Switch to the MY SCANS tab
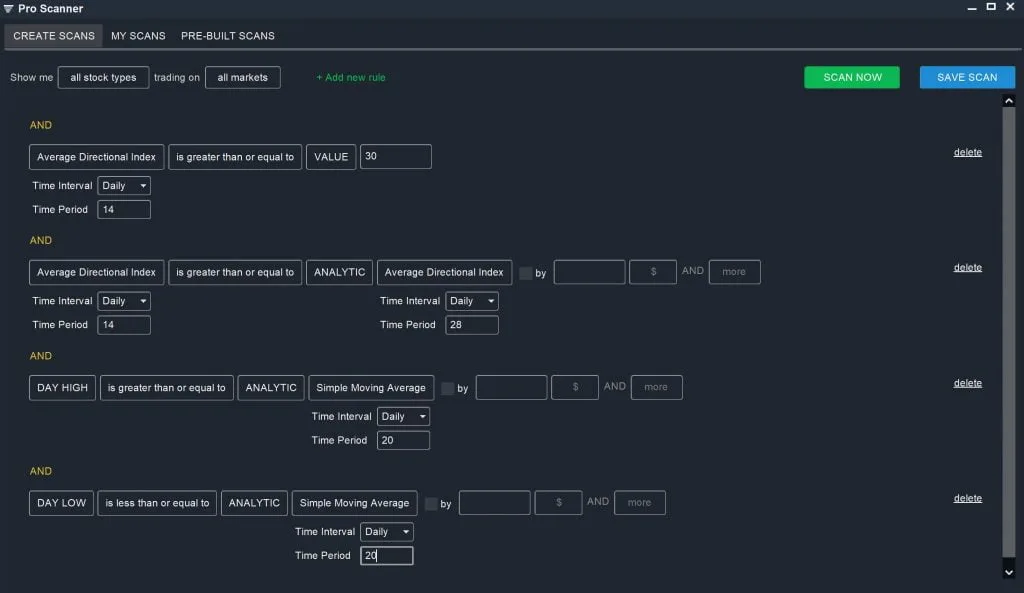The image size is (1024, 593). click(138, 36)
